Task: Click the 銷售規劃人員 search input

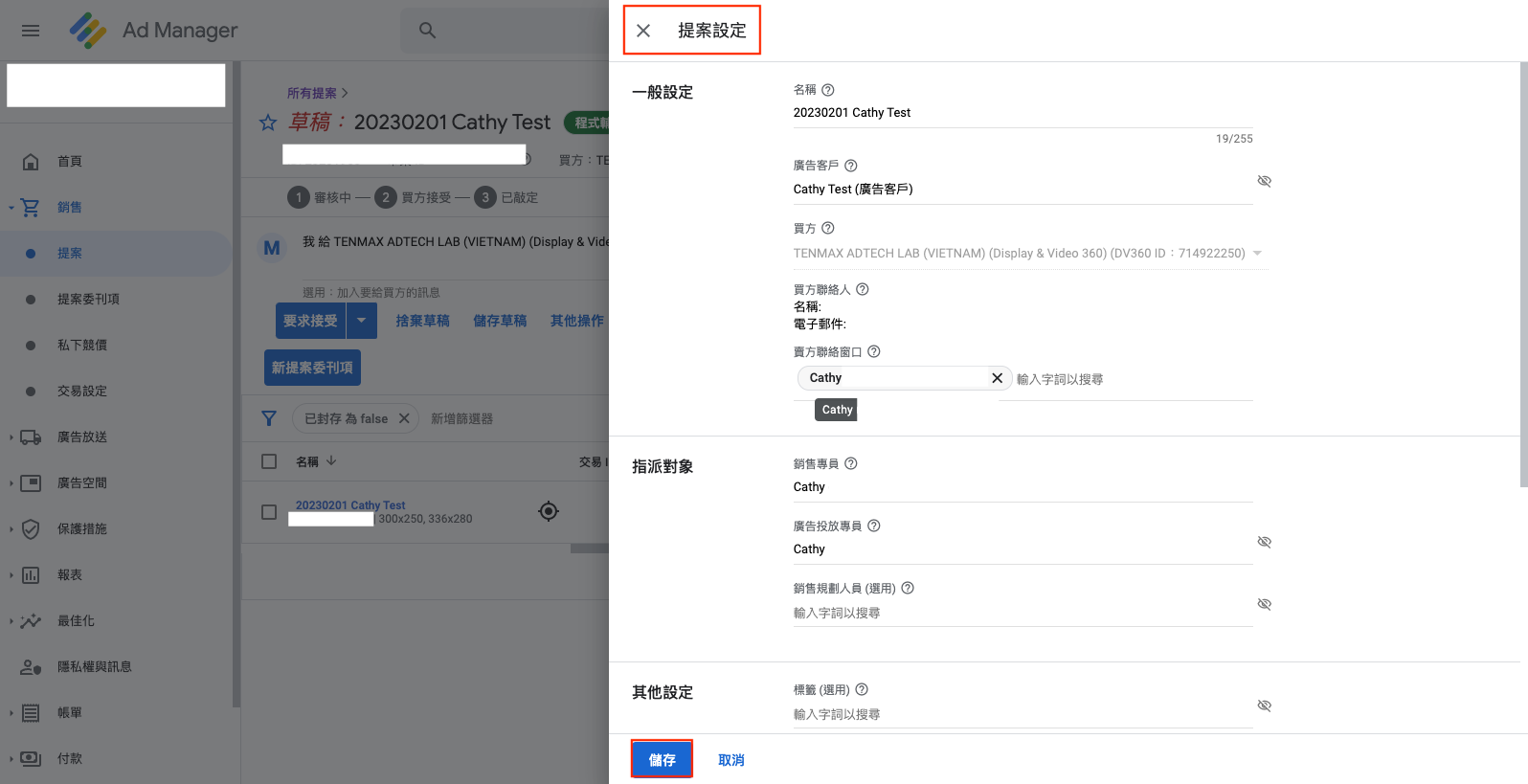Action: click(x=1022, y=614)
